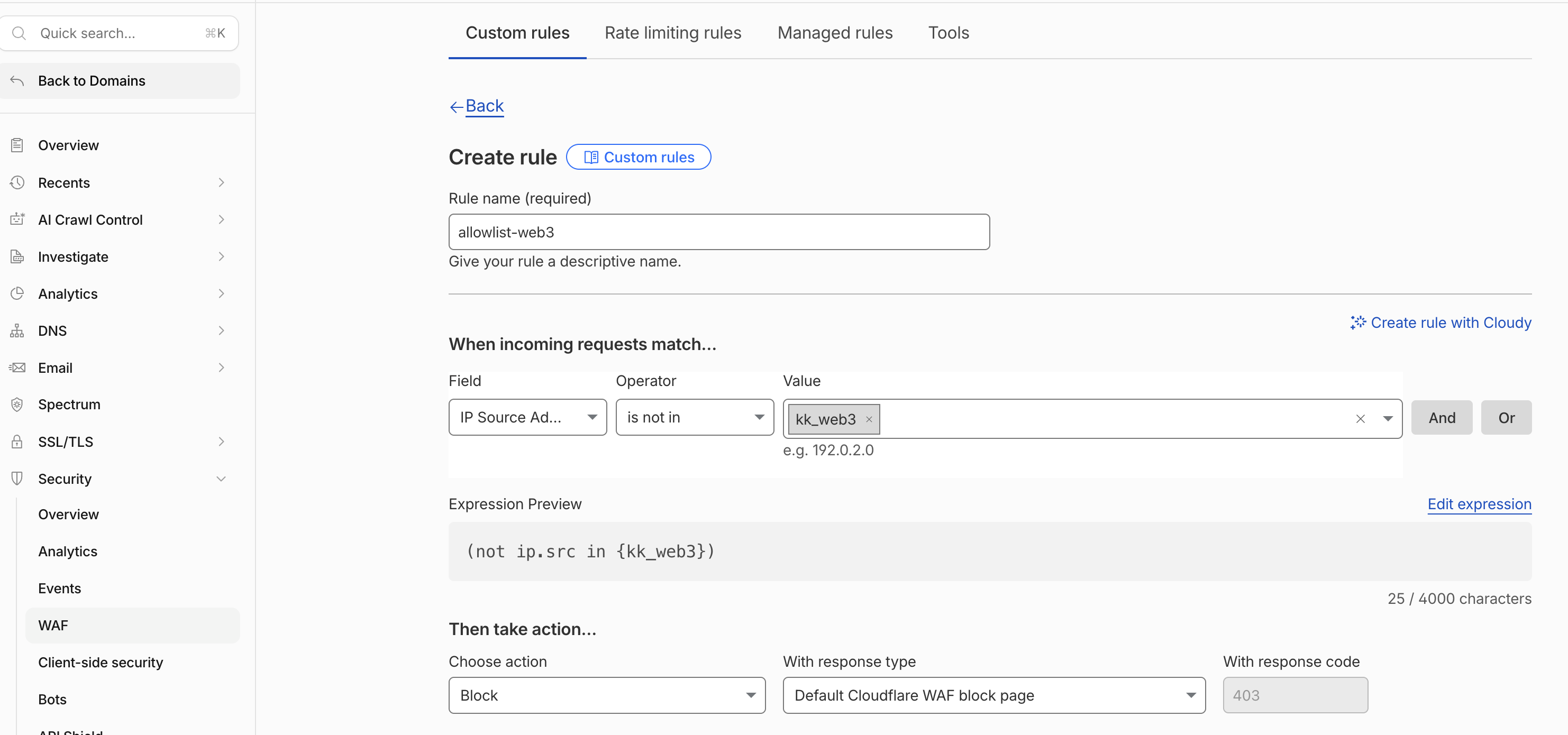
Task: Open the Field dropdown showing IP Source Address
Action: [527, 417]
